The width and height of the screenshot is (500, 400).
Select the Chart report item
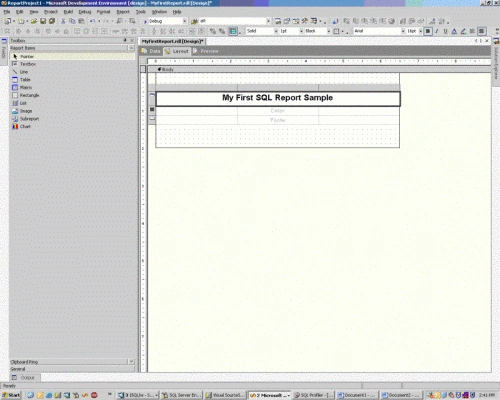click(x=72, y=126)
